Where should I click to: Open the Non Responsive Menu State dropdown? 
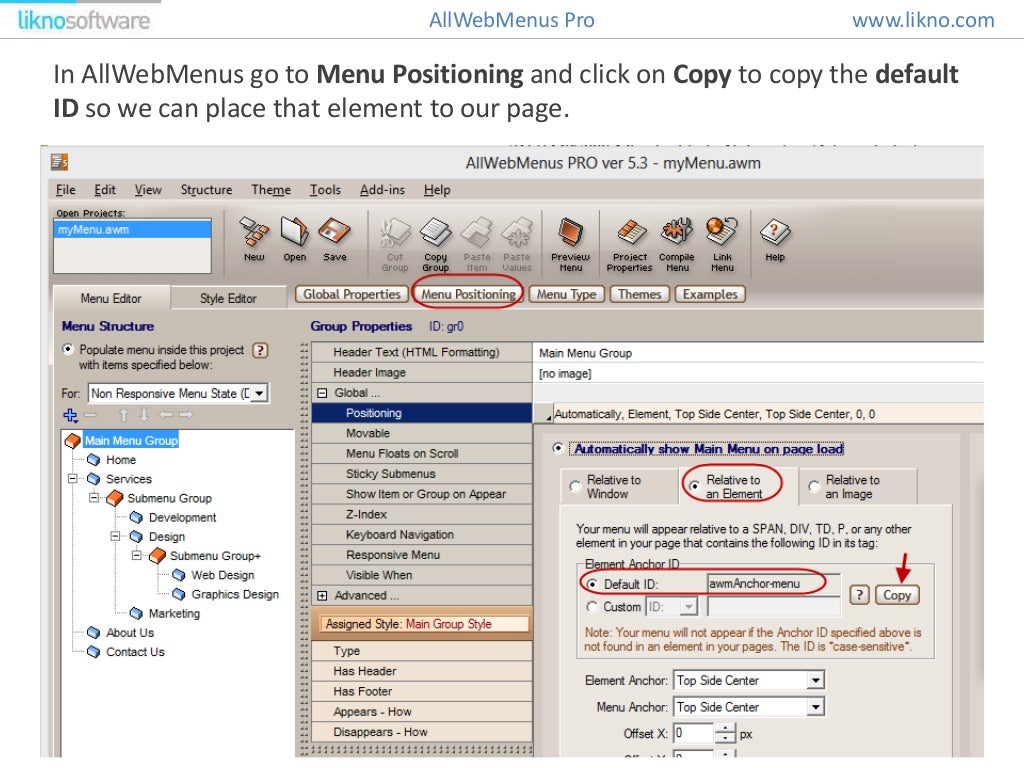[x=260, y=393]
